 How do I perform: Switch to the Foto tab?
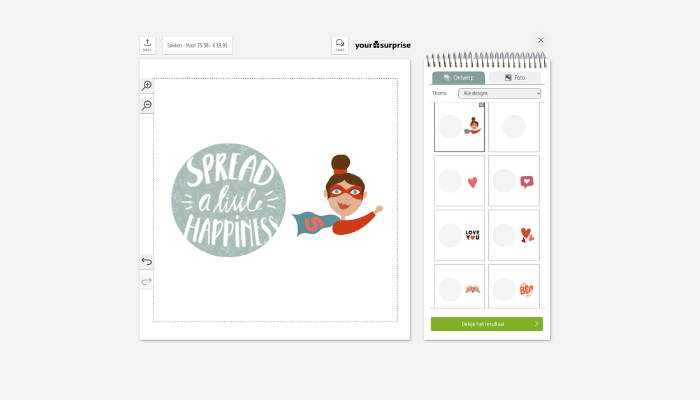click(514, 78)
